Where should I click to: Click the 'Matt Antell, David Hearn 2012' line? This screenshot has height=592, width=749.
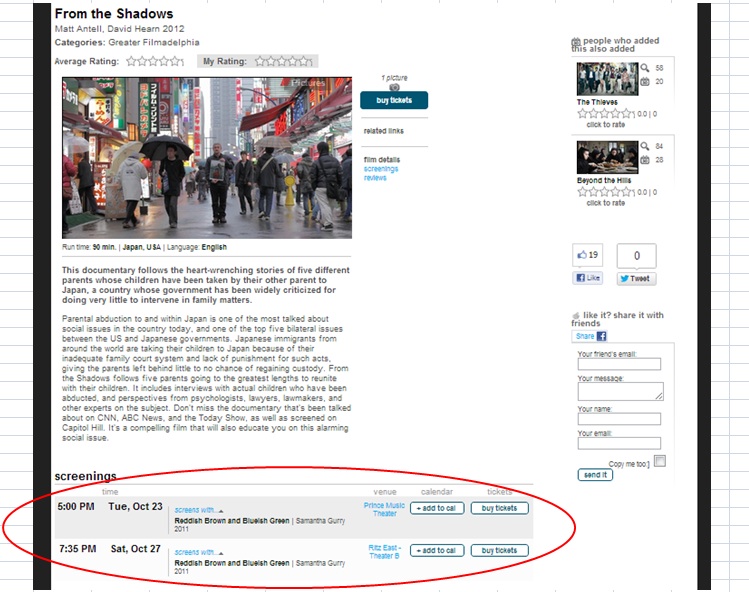(119, 29)
